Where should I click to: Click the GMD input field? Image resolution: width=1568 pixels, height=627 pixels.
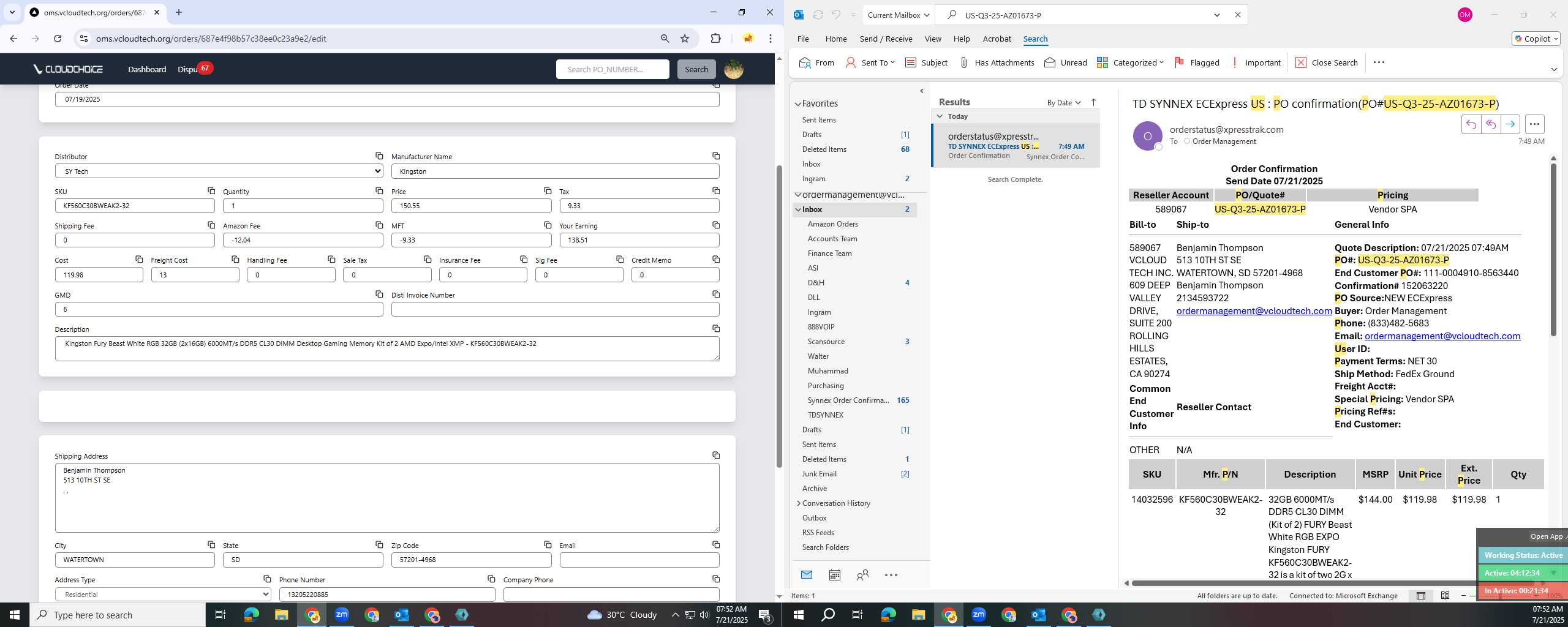pos(219,309)
